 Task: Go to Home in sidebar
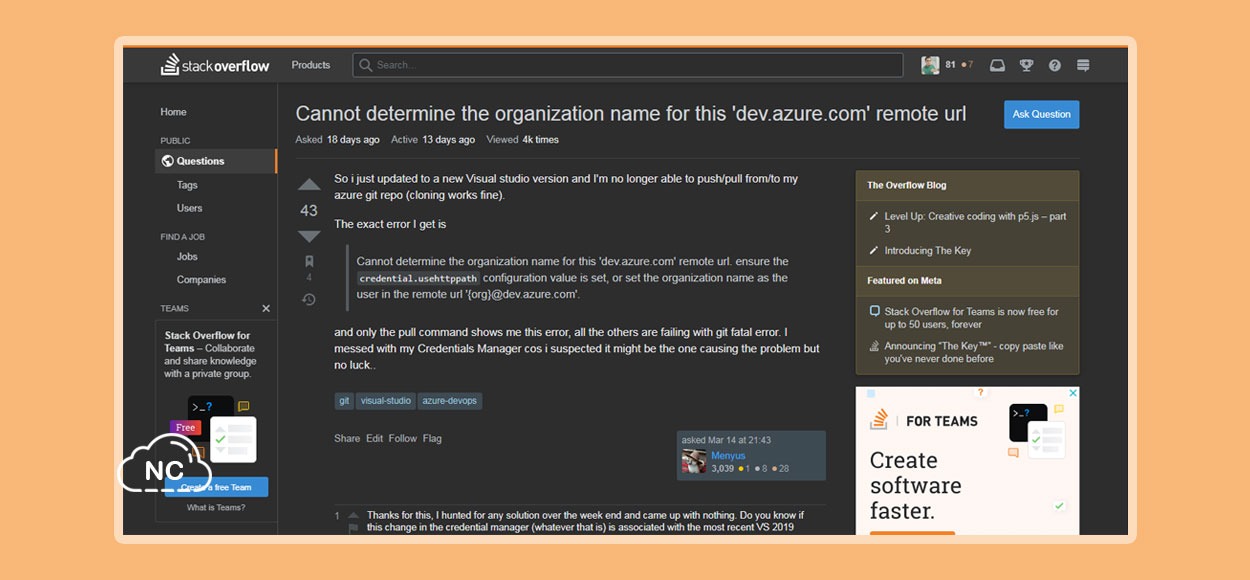[173, 112]
